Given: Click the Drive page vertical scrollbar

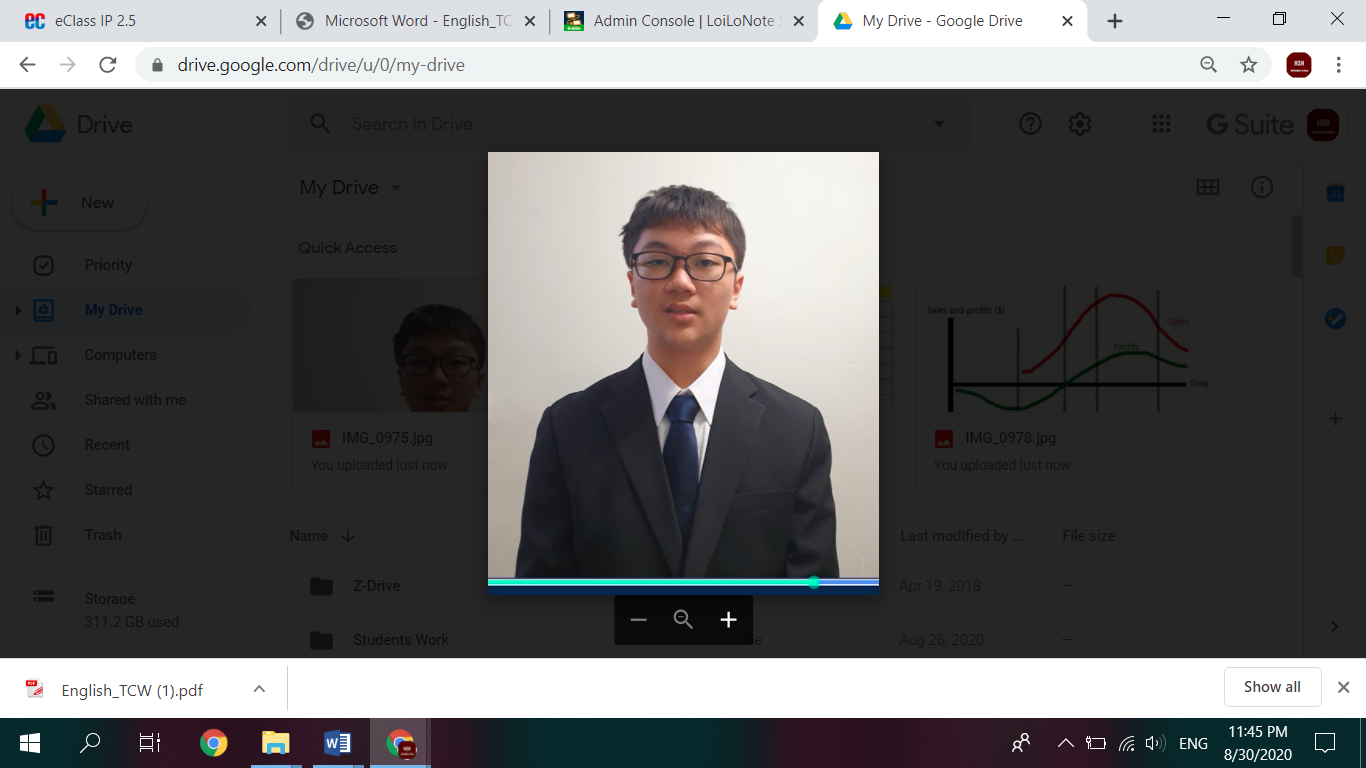Looking at the screenshot, I should tap(1297, 247).
